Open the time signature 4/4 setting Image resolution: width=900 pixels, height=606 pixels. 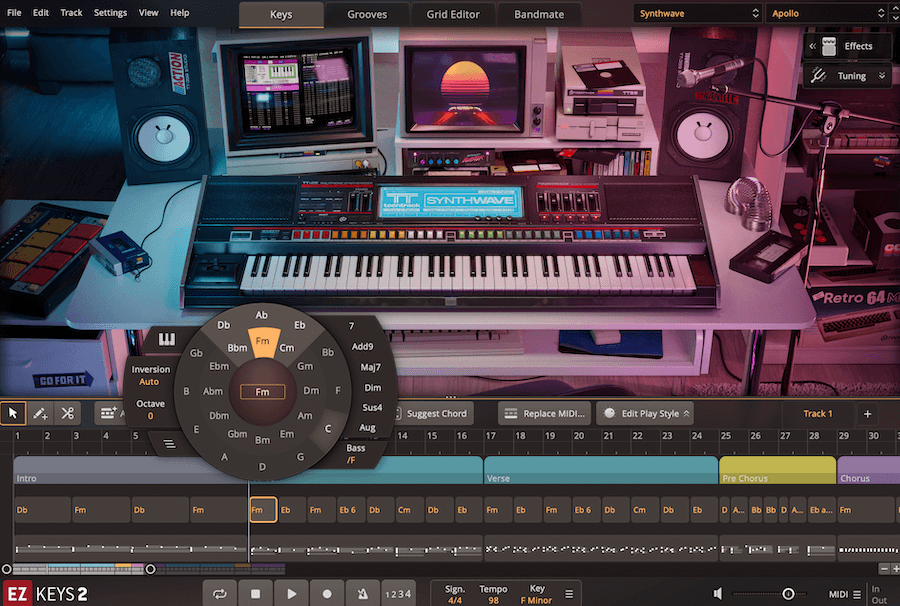455,595
